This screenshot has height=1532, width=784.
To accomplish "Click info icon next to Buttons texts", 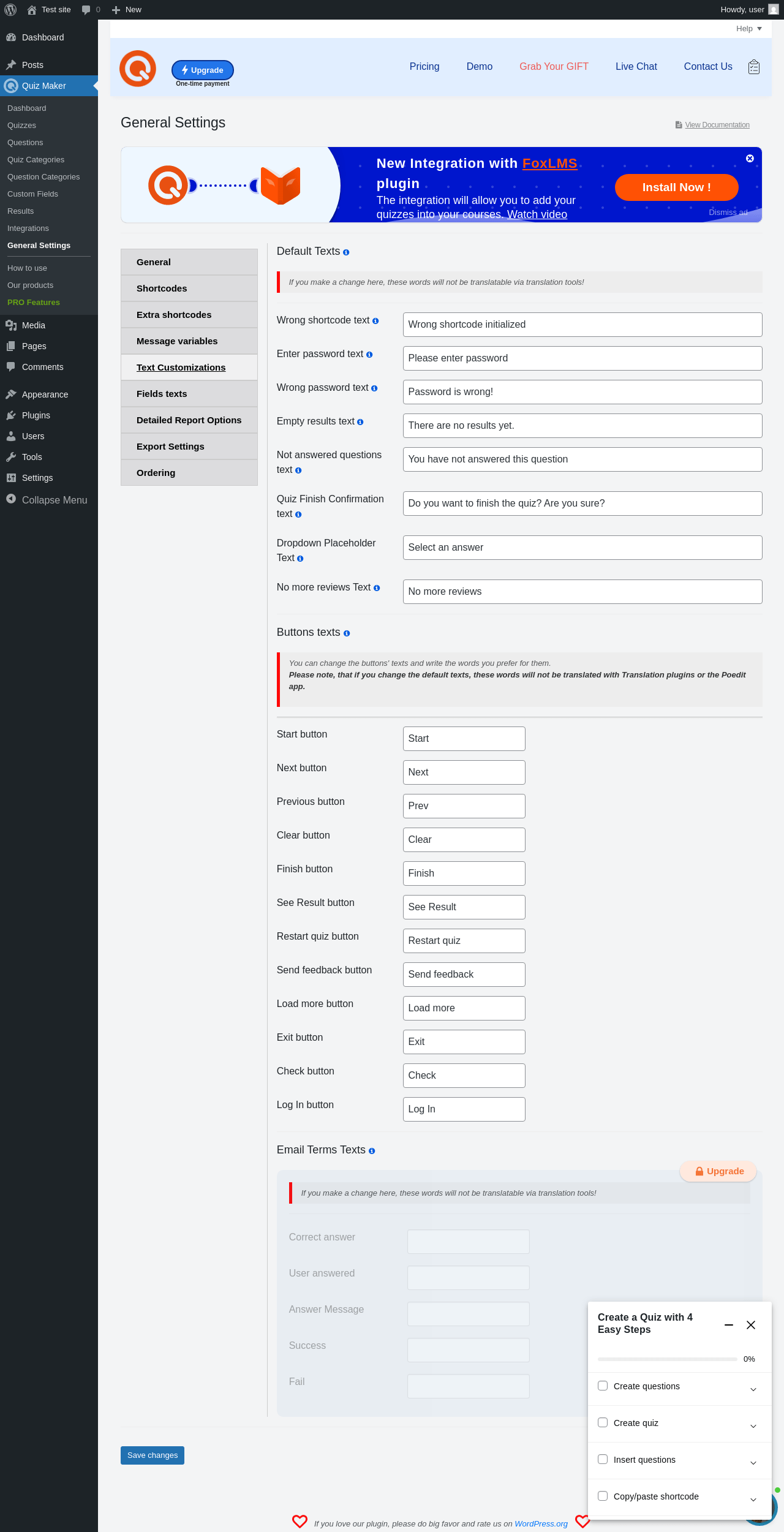I will [x=347, y=633].
